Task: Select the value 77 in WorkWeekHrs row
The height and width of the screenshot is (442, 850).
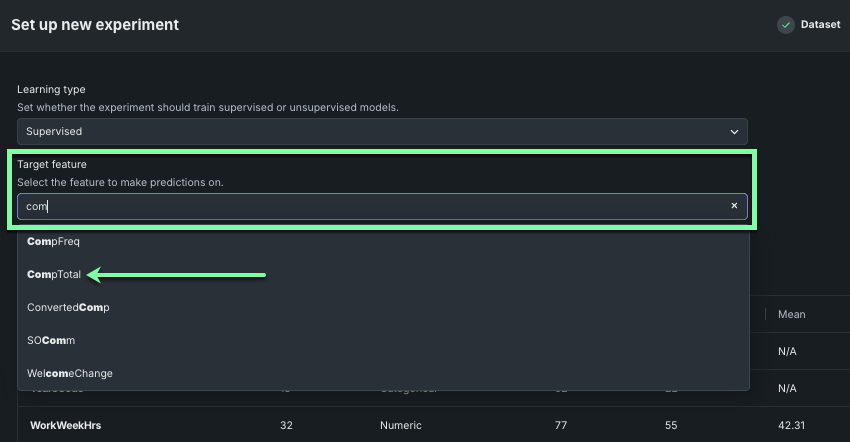Action: 560,425
